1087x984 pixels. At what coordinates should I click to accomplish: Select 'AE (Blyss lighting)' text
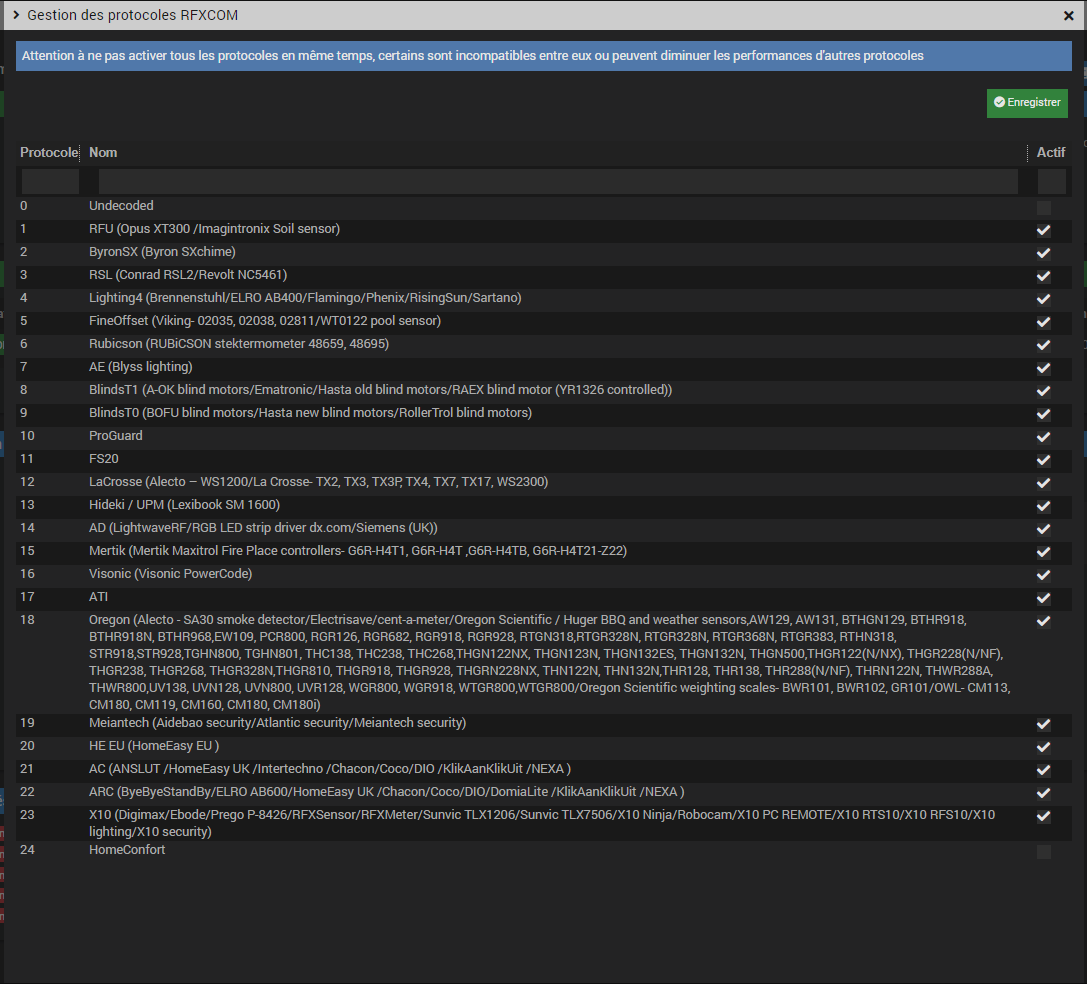point(141,366)
